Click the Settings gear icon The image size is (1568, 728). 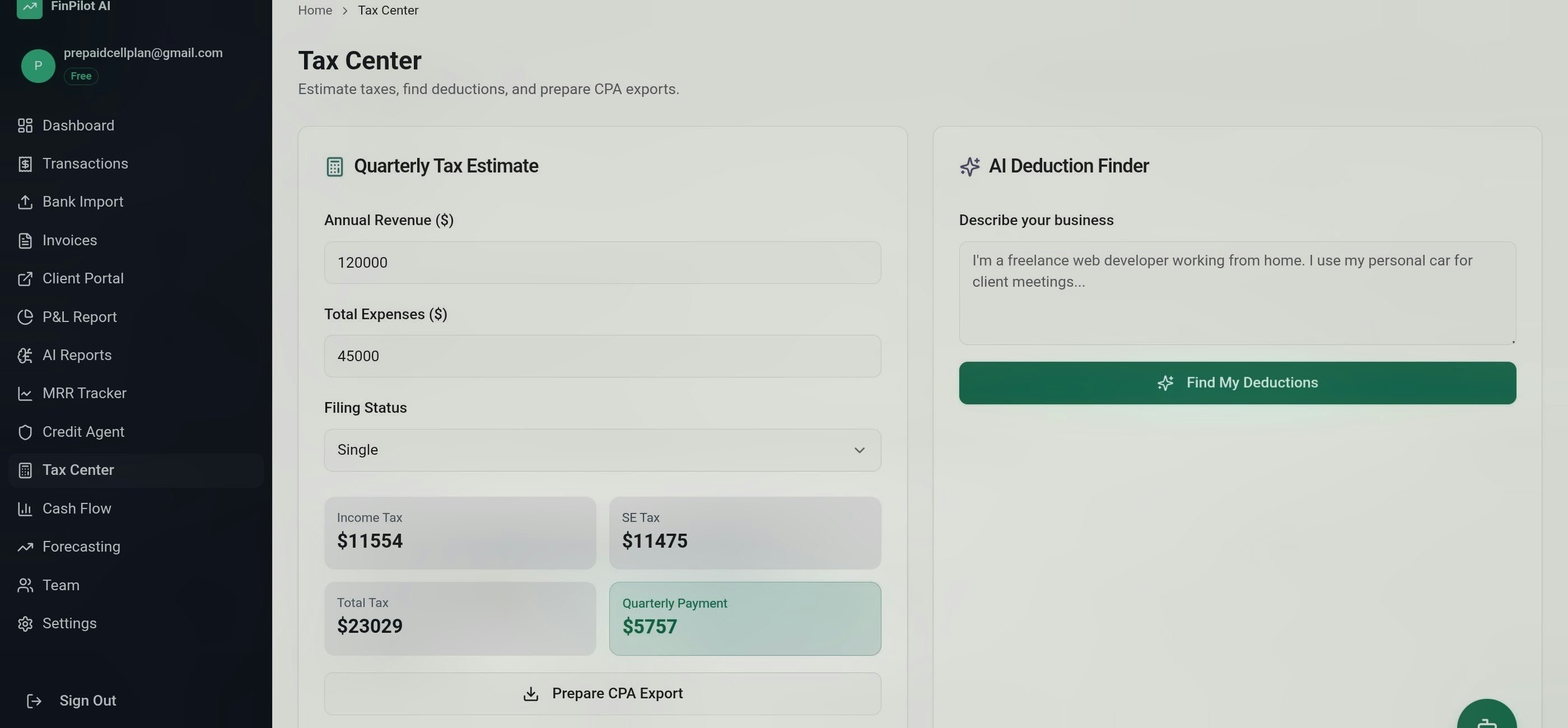click(25, 624)
